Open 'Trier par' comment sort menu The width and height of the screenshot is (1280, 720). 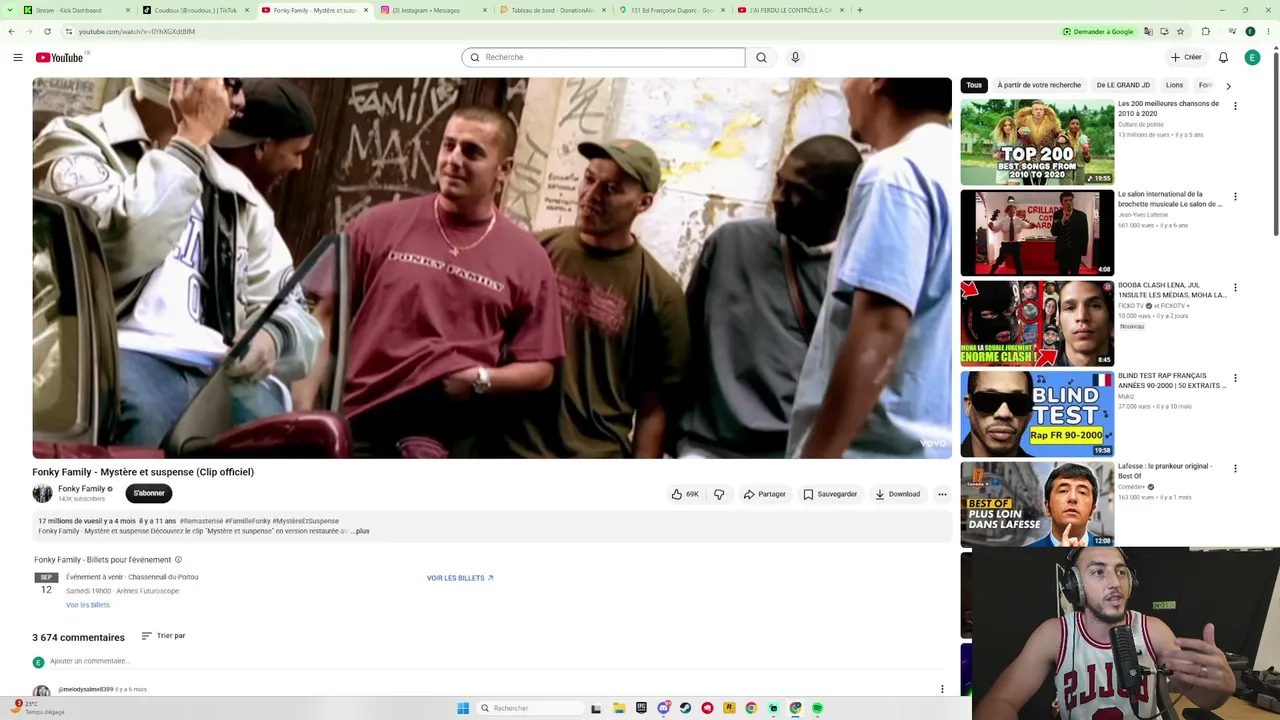point(163,636)
